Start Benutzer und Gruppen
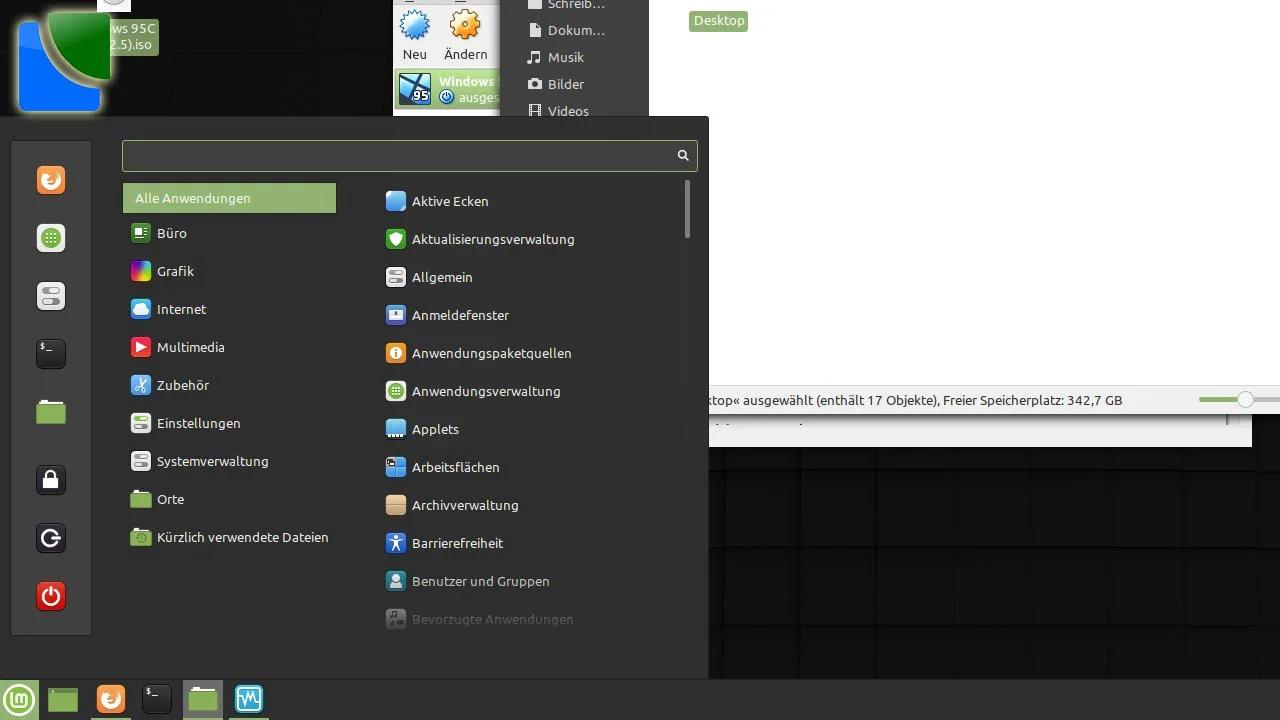Image resolution: width=1280 pixels, height=720 pixels. (x=480, y=581)
